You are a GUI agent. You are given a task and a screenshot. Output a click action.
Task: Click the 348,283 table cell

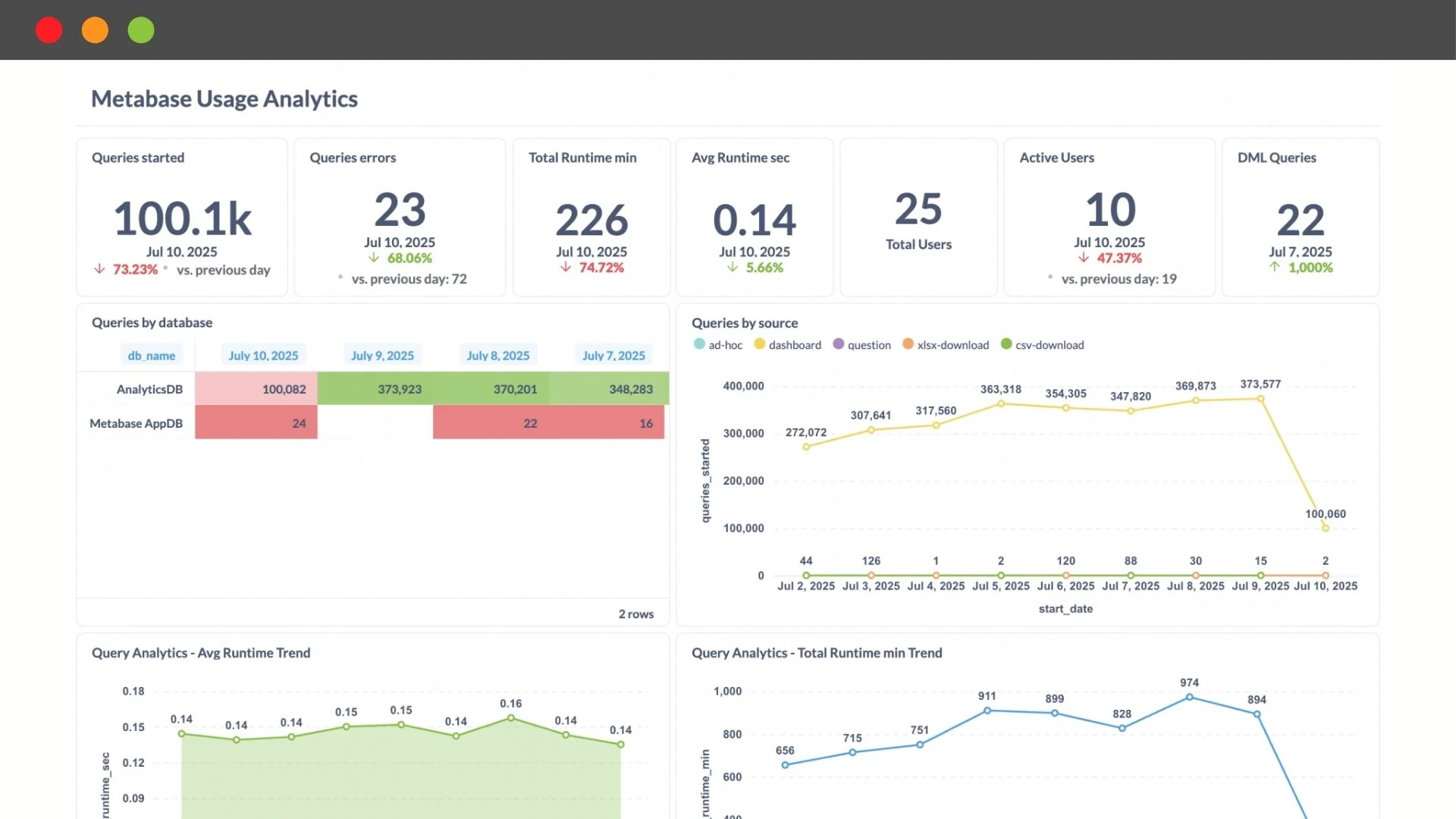[609, 389]
